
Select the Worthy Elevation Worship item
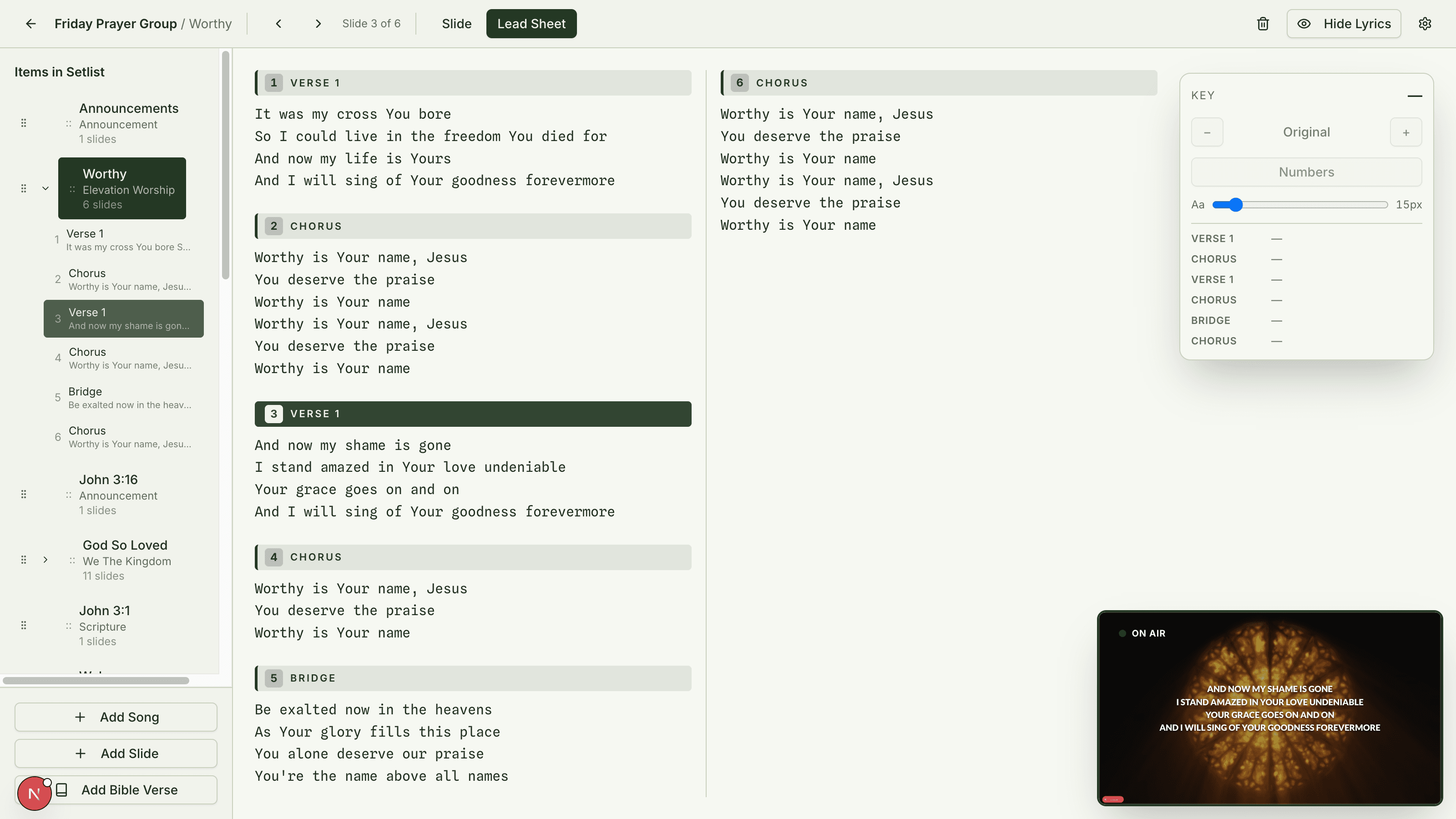pos(122,188)
